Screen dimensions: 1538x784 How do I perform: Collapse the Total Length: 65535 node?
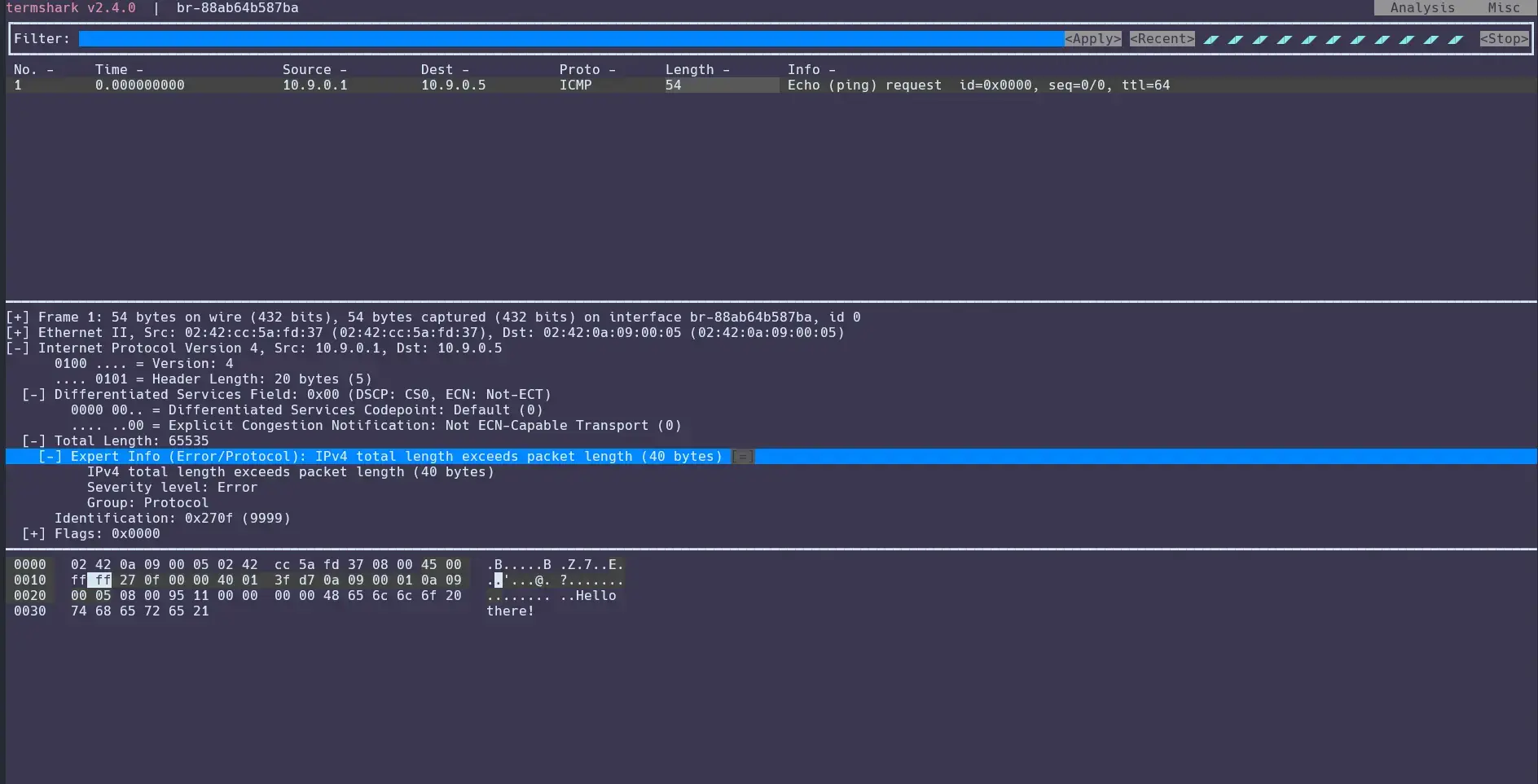(33, 441)
